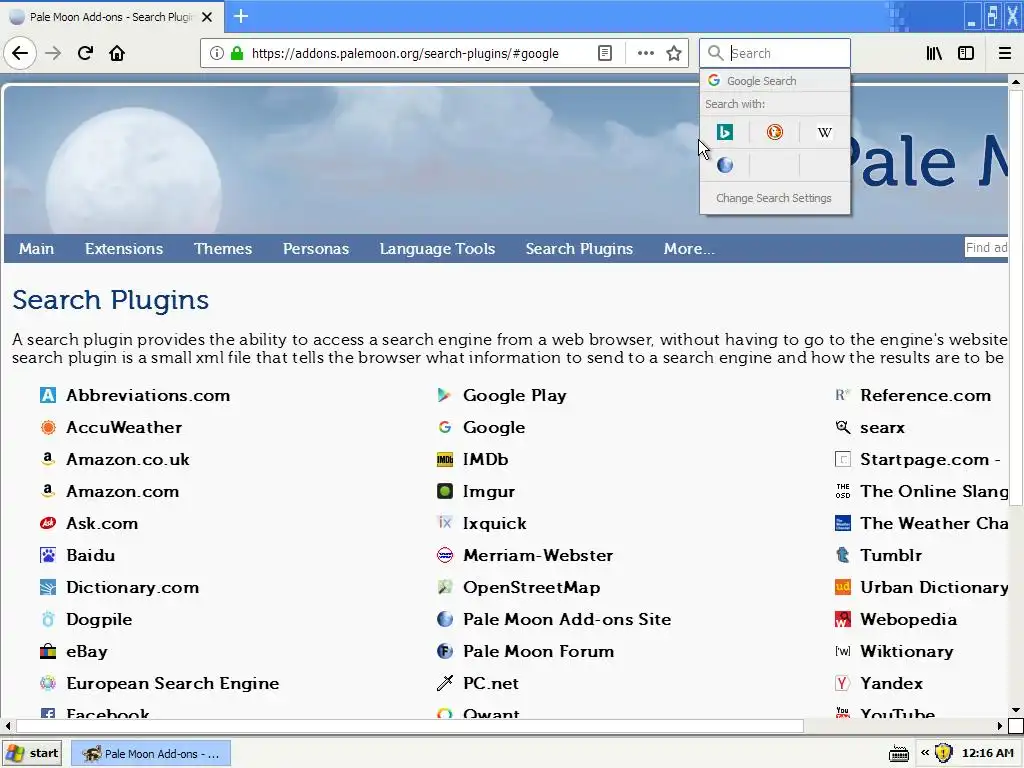This screenshot has height=768, width=1024.
Task: Install the Merriam-Webster search plugin
Action: [x=538, y=555]
